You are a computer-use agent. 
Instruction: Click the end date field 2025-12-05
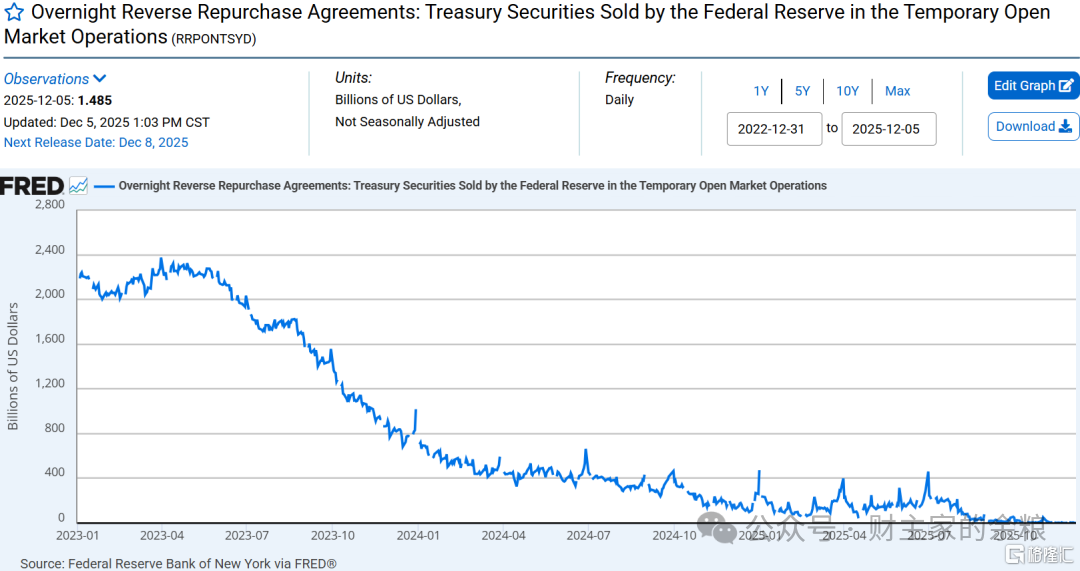(x=888, y=129)
